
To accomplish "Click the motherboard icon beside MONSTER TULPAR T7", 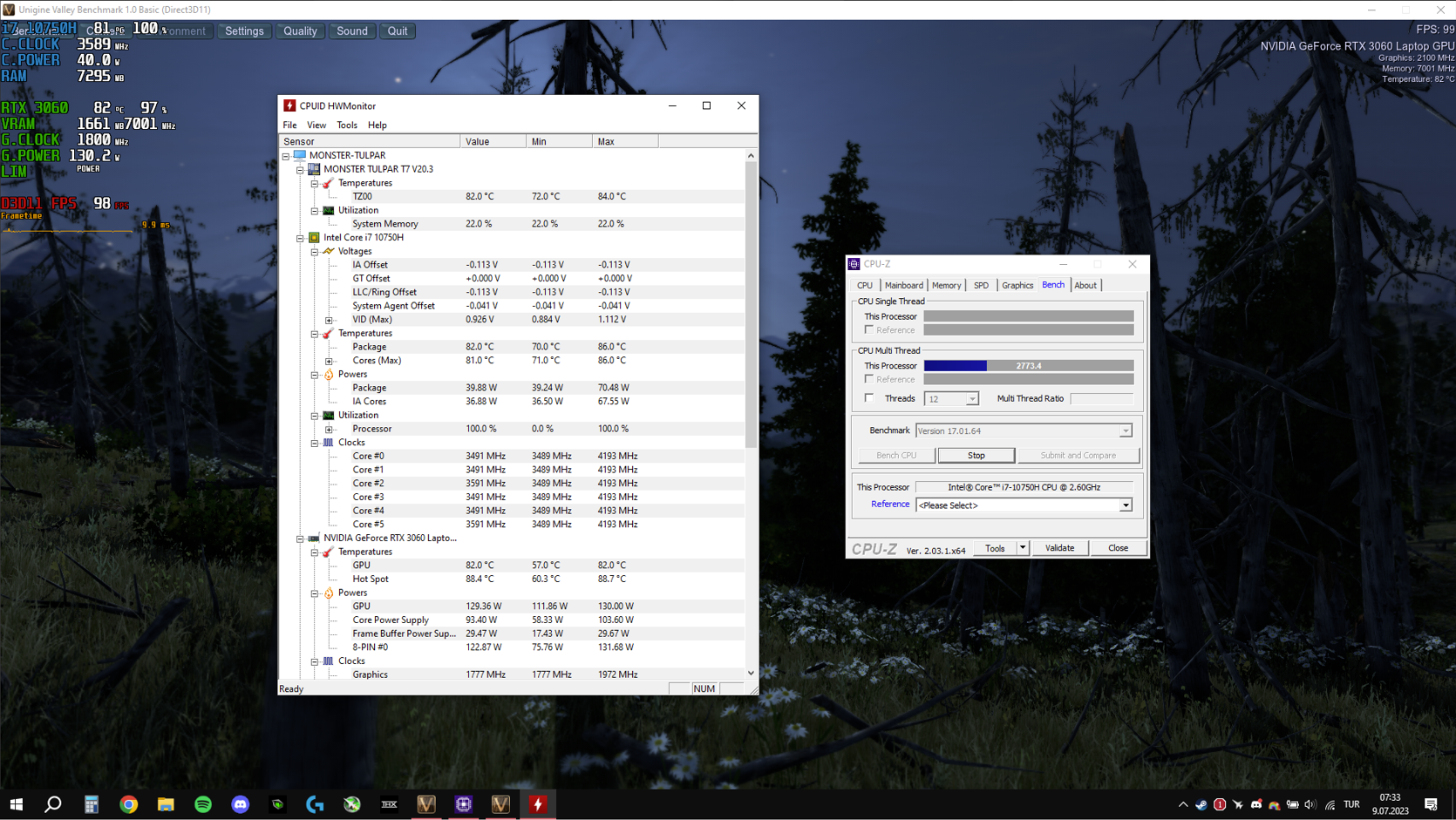I will pyautogui.click(x=314, y=169).
